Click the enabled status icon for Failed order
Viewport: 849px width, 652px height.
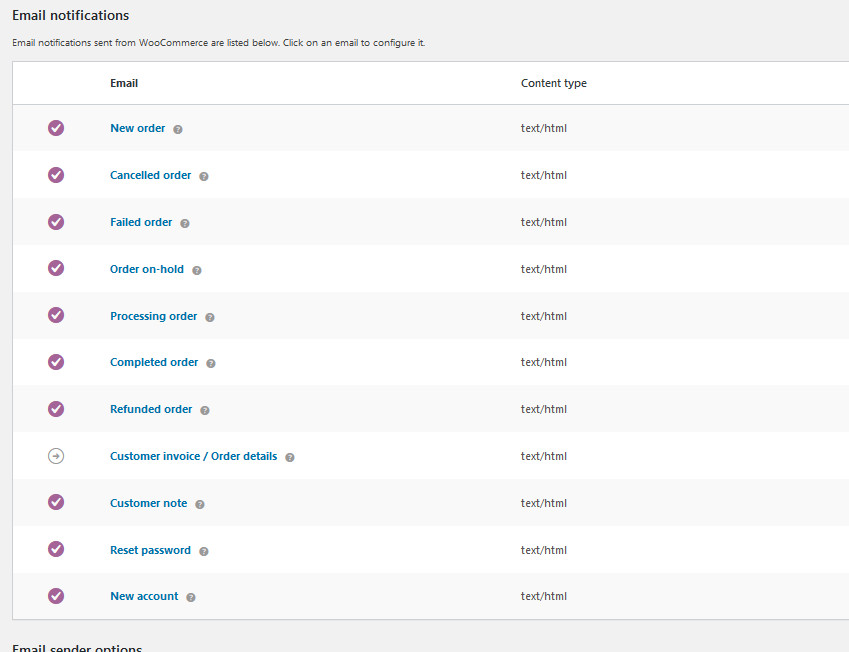pyautogui.click(x=56, y=222)
